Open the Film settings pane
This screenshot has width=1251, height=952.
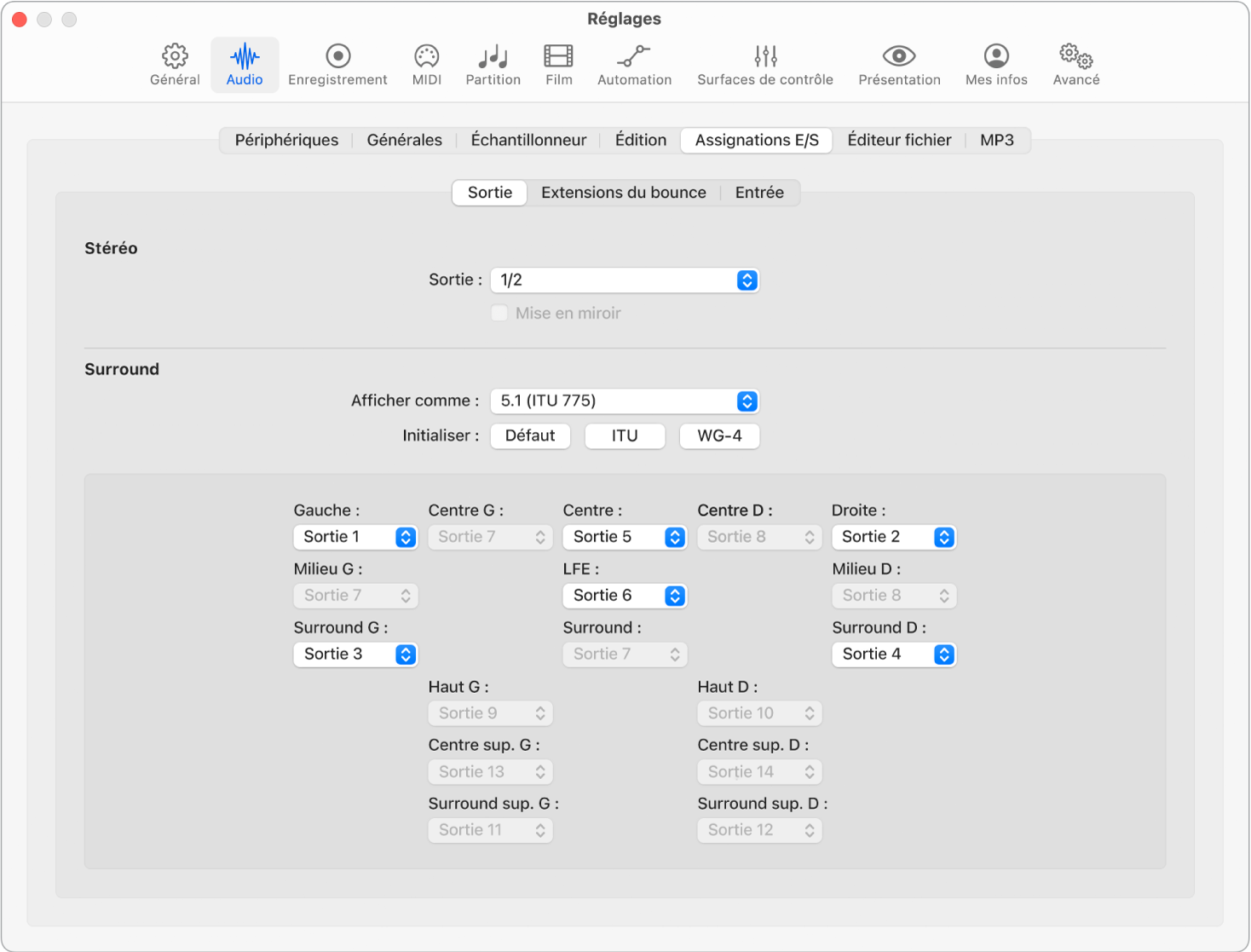click(558, 64)
